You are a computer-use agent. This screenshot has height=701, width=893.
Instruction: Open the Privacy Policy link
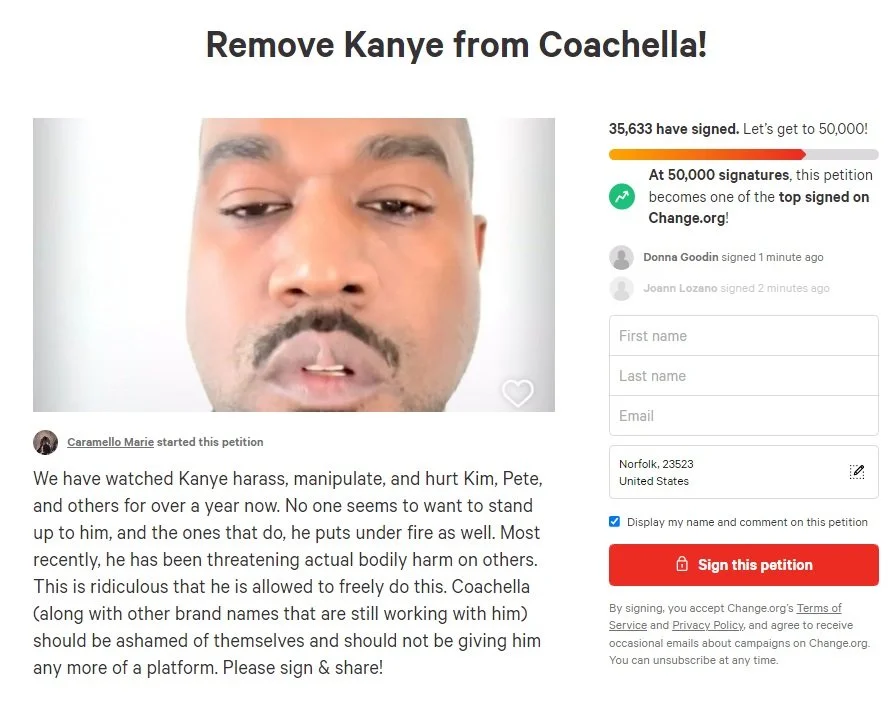pos(708,625)
